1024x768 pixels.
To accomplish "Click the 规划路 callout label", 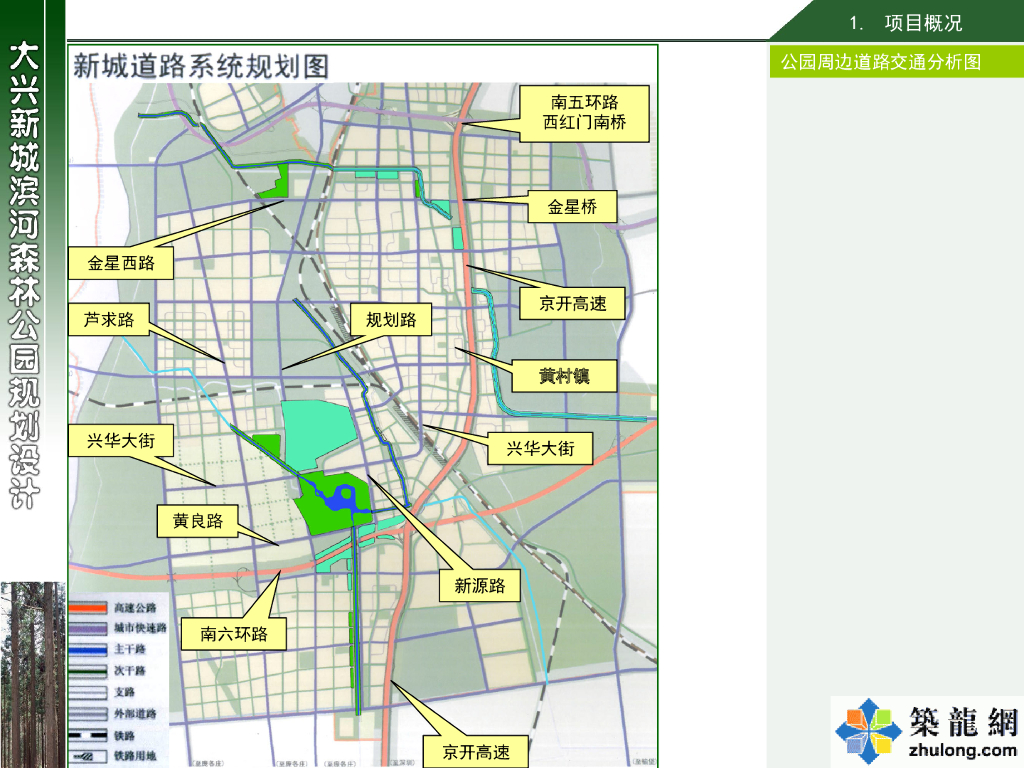I will 391,319.
